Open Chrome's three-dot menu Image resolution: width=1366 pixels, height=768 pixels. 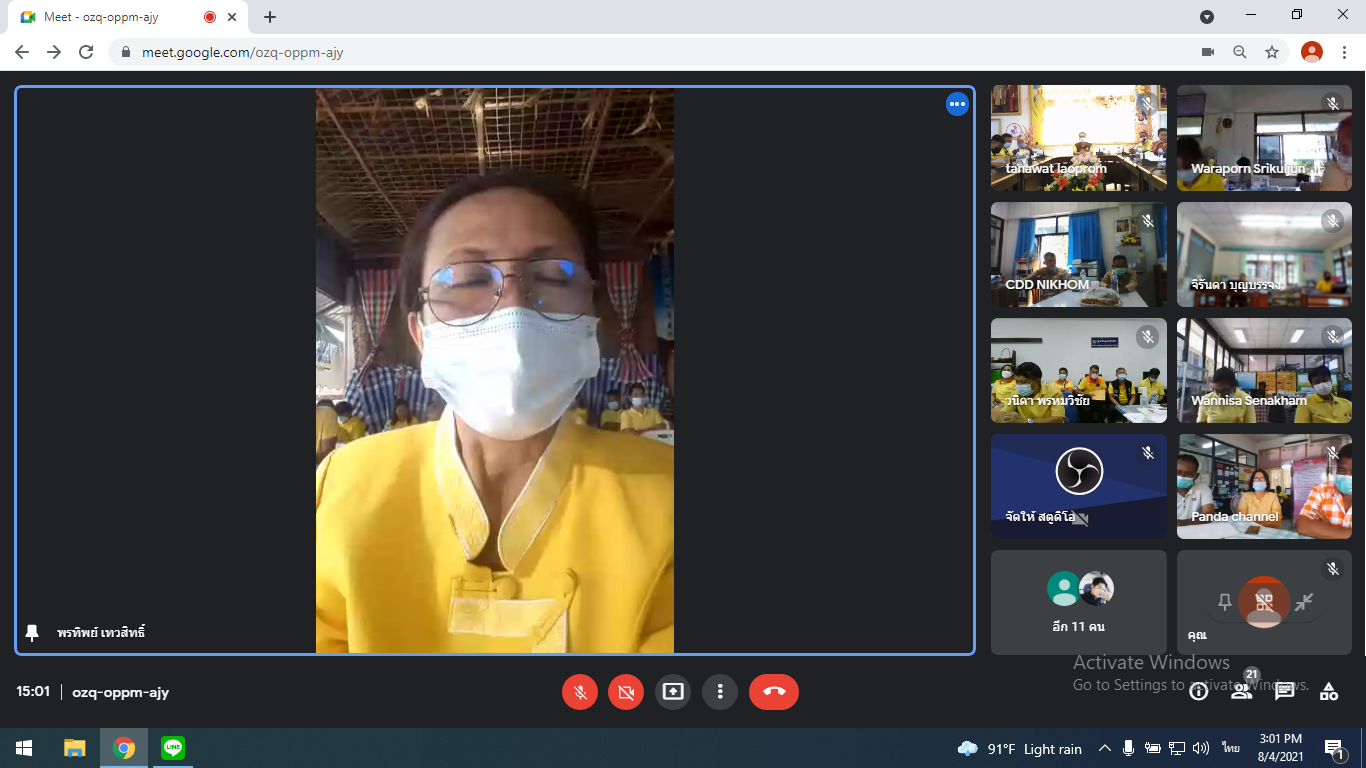1344,52
